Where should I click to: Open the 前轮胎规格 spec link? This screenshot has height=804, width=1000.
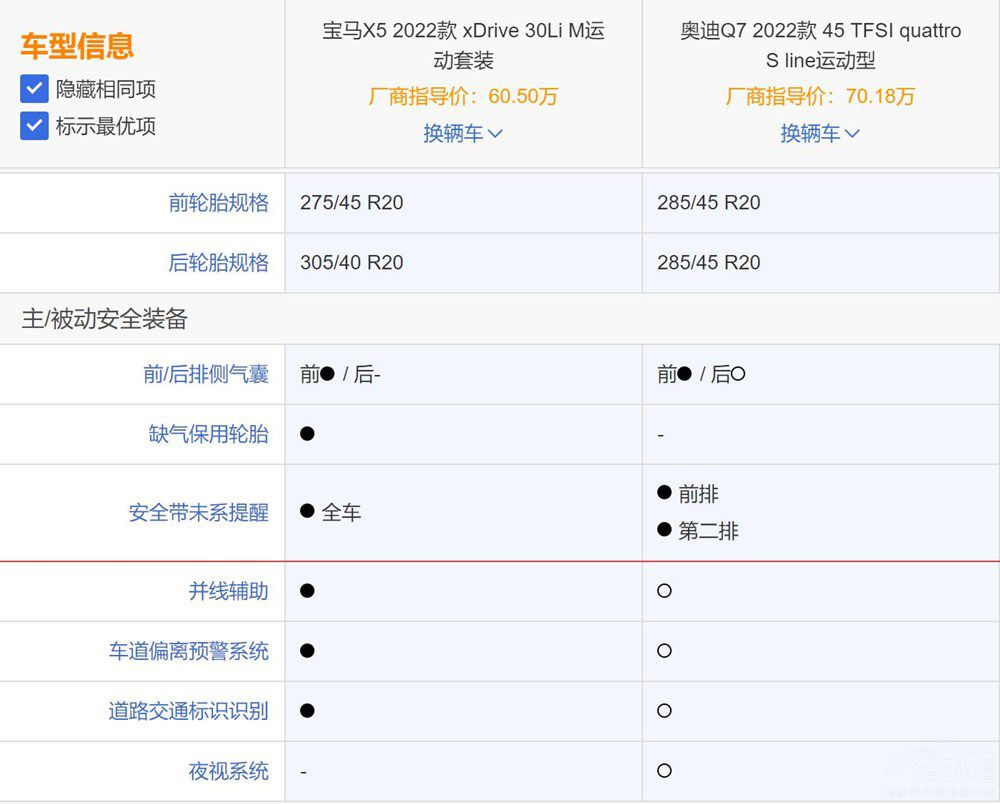[x=221, y=202]
